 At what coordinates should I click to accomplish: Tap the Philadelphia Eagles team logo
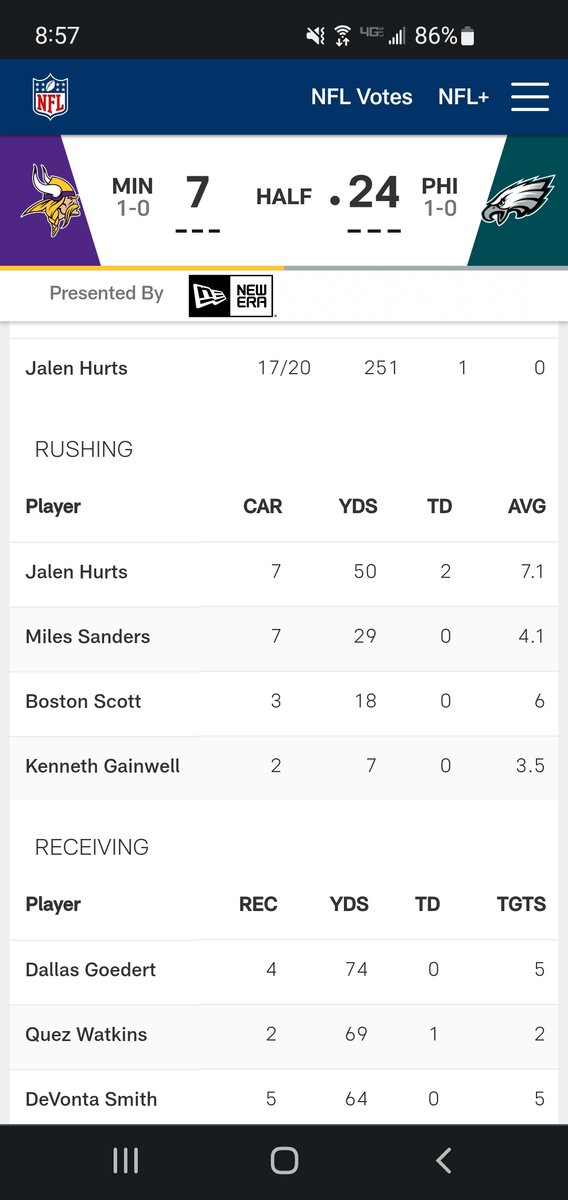coord(518,200)
